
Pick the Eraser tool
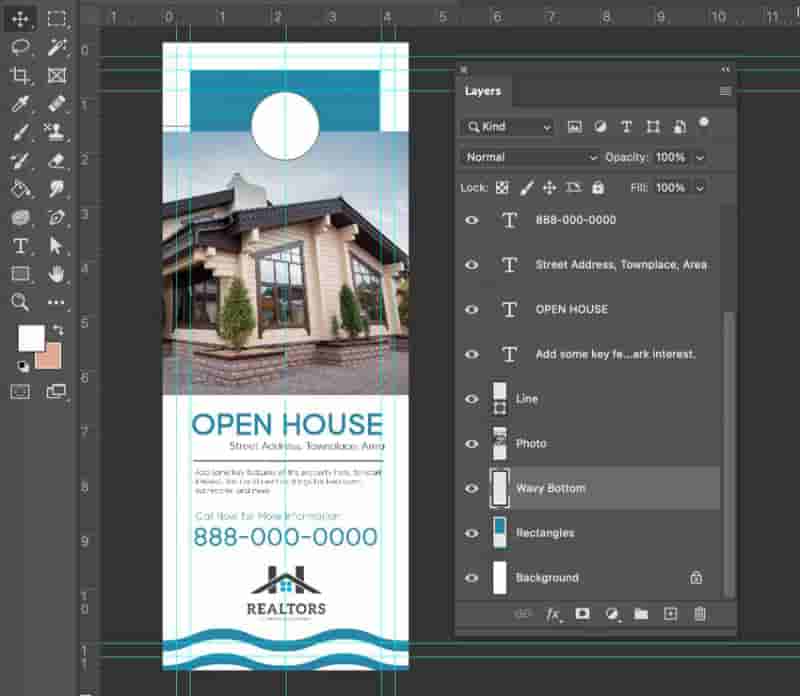pyautogui.click(x=56, y=161)
